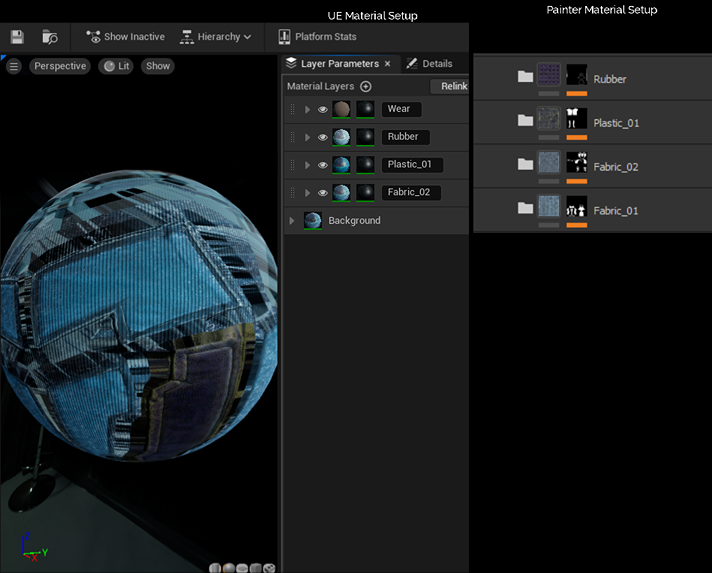Click the Platform Stats button

317,37
